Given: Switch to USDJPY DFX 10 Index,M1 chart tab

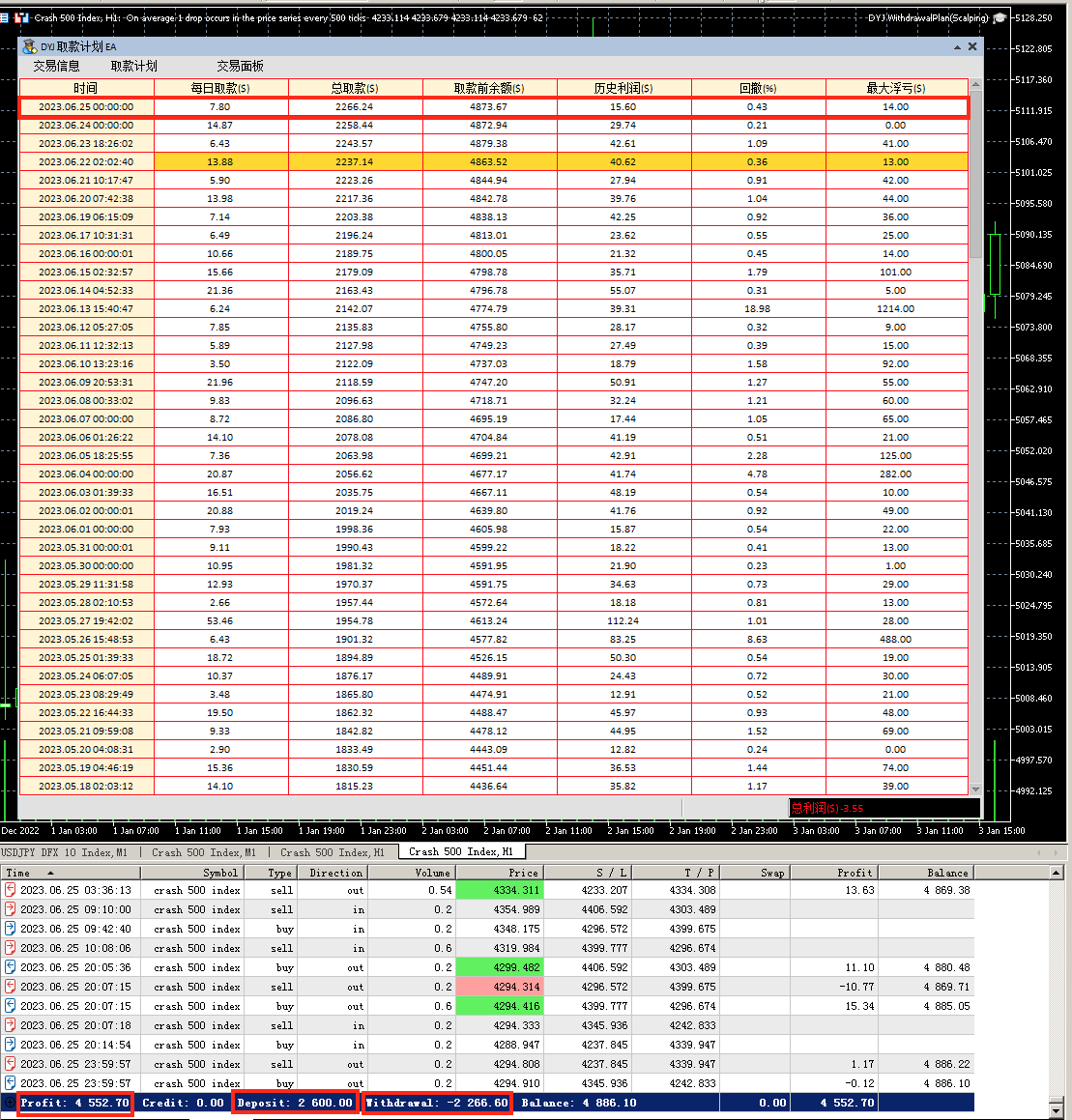Looking at the screenshot, I should (65, 852).
